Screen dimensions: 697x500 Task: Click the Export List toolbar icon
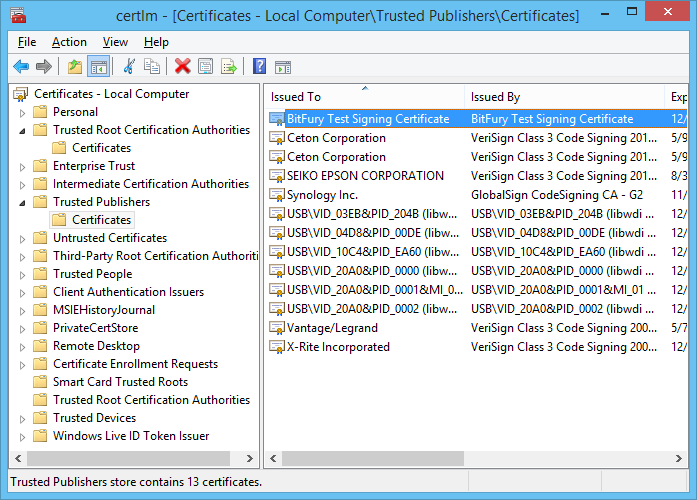229,67
